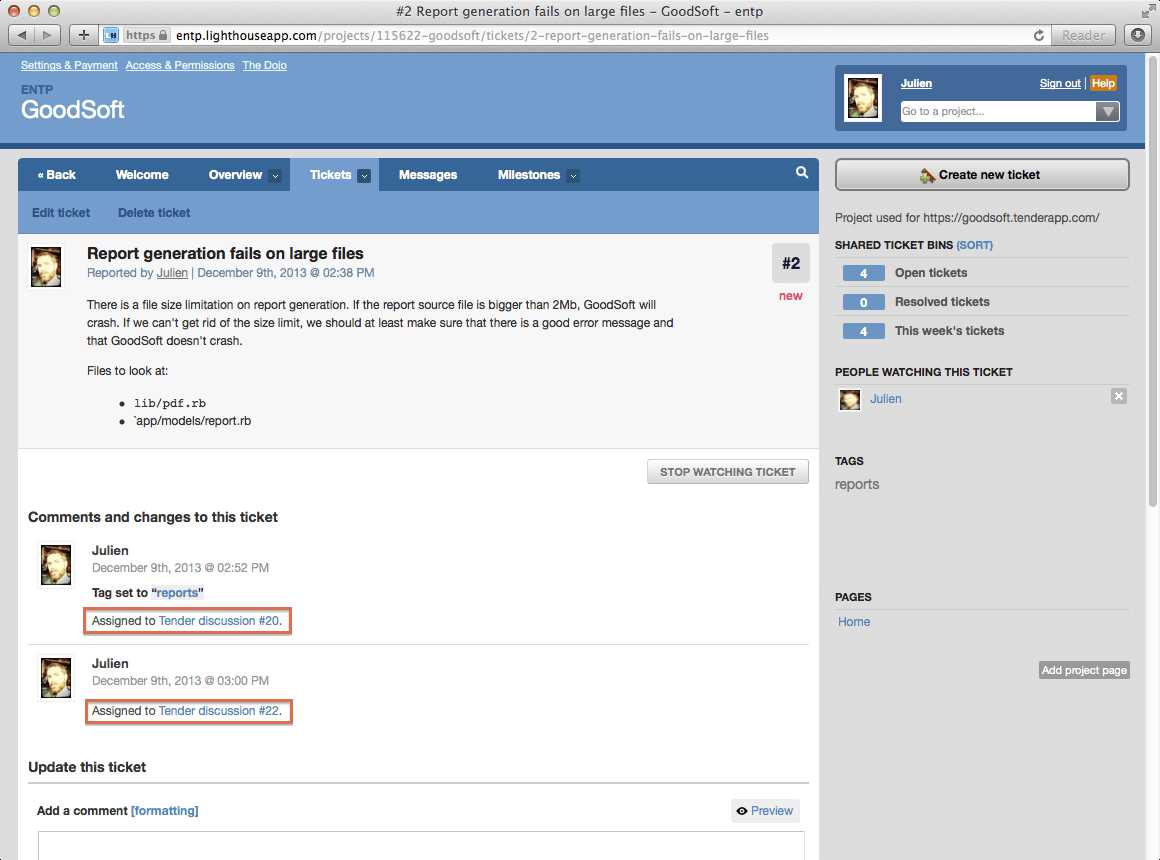Open the Messages tab
The image size is (1160, 860).
[428, 175]
